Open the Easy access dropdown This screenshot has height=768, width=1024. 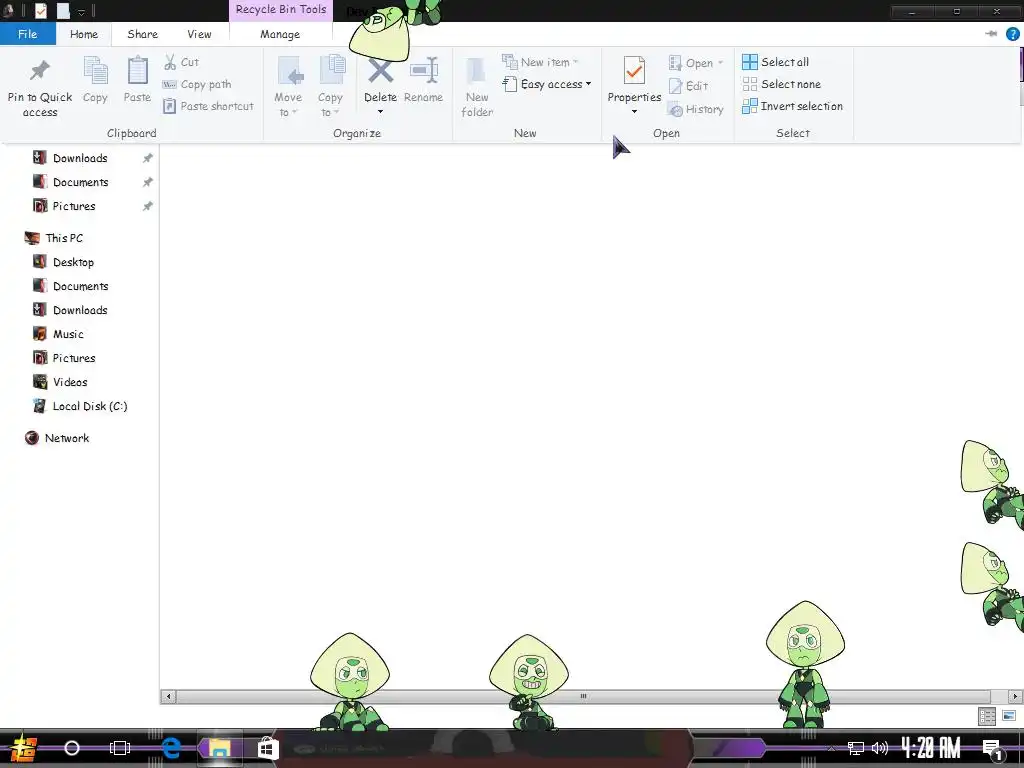pyautogui.click(x=547, y=84)
